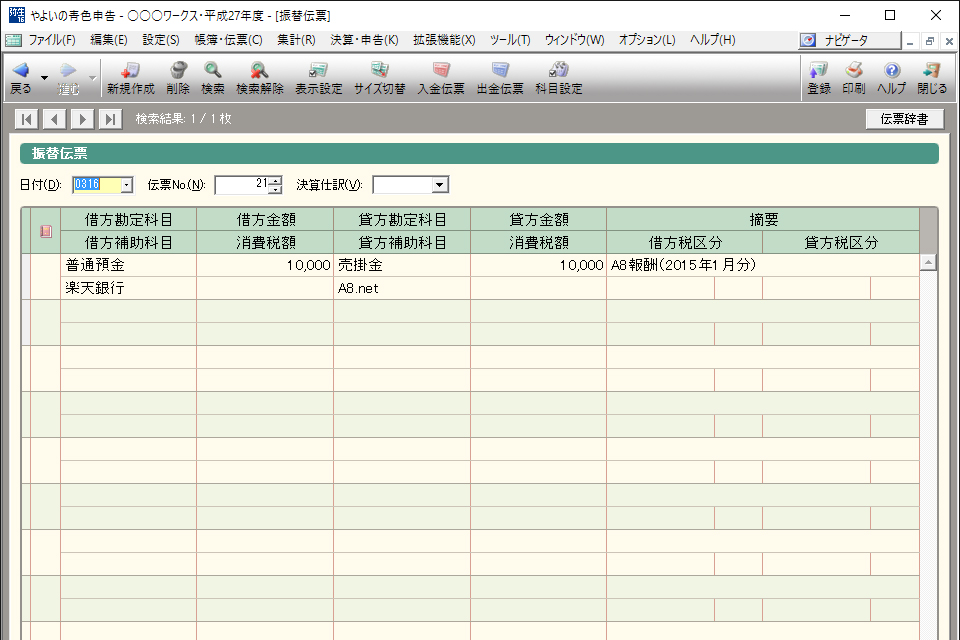
Task: Expand the 決算仕訳 combo box
Action: 440,184
